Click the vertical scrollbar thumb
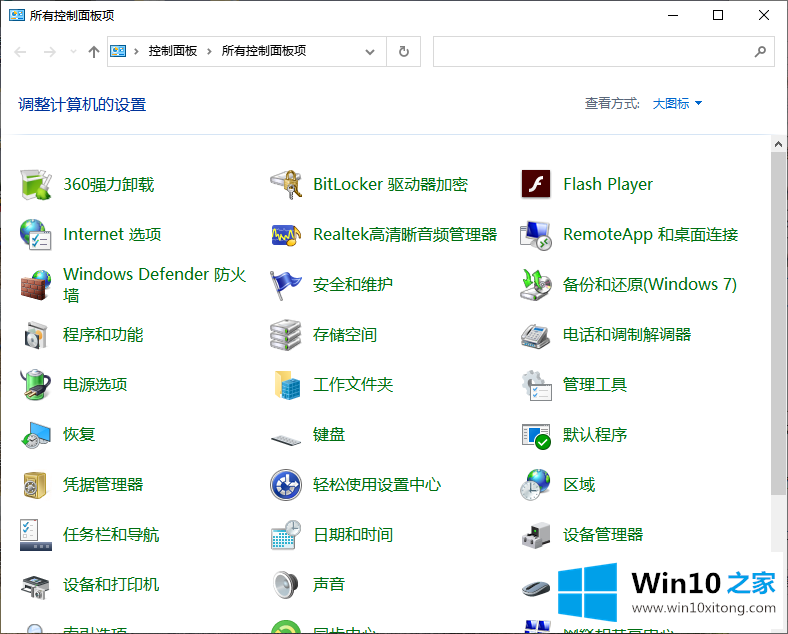The width and height of the screenshot is (788, 634). click(778, 324)
